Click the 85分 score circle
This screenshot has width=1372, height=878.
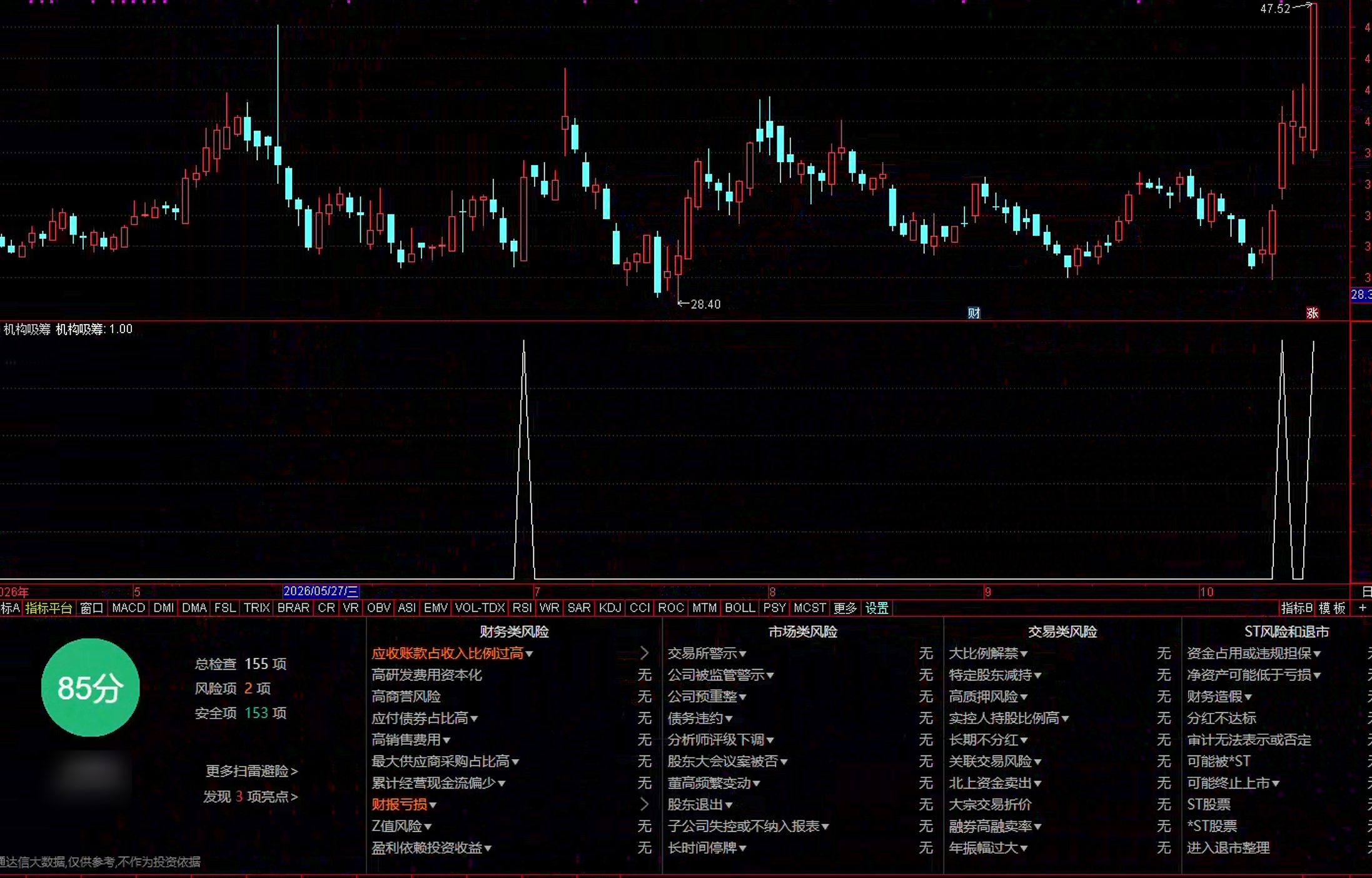[90, 687]
